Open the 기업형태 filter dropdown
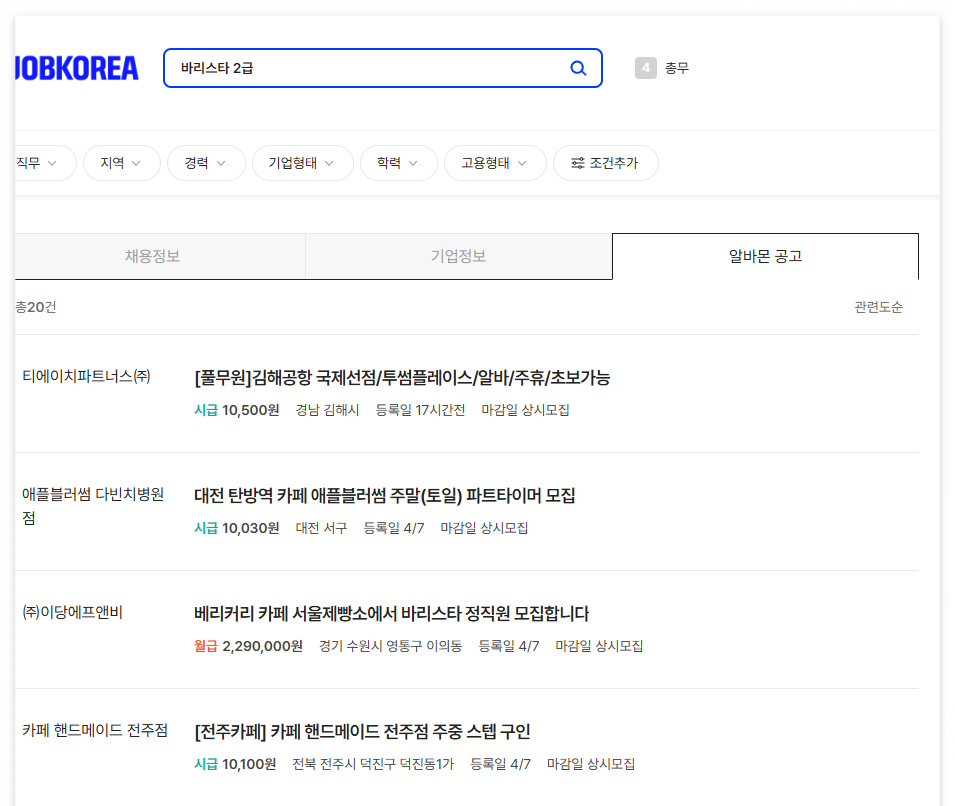The image size is (955, 806). (302, 163)
